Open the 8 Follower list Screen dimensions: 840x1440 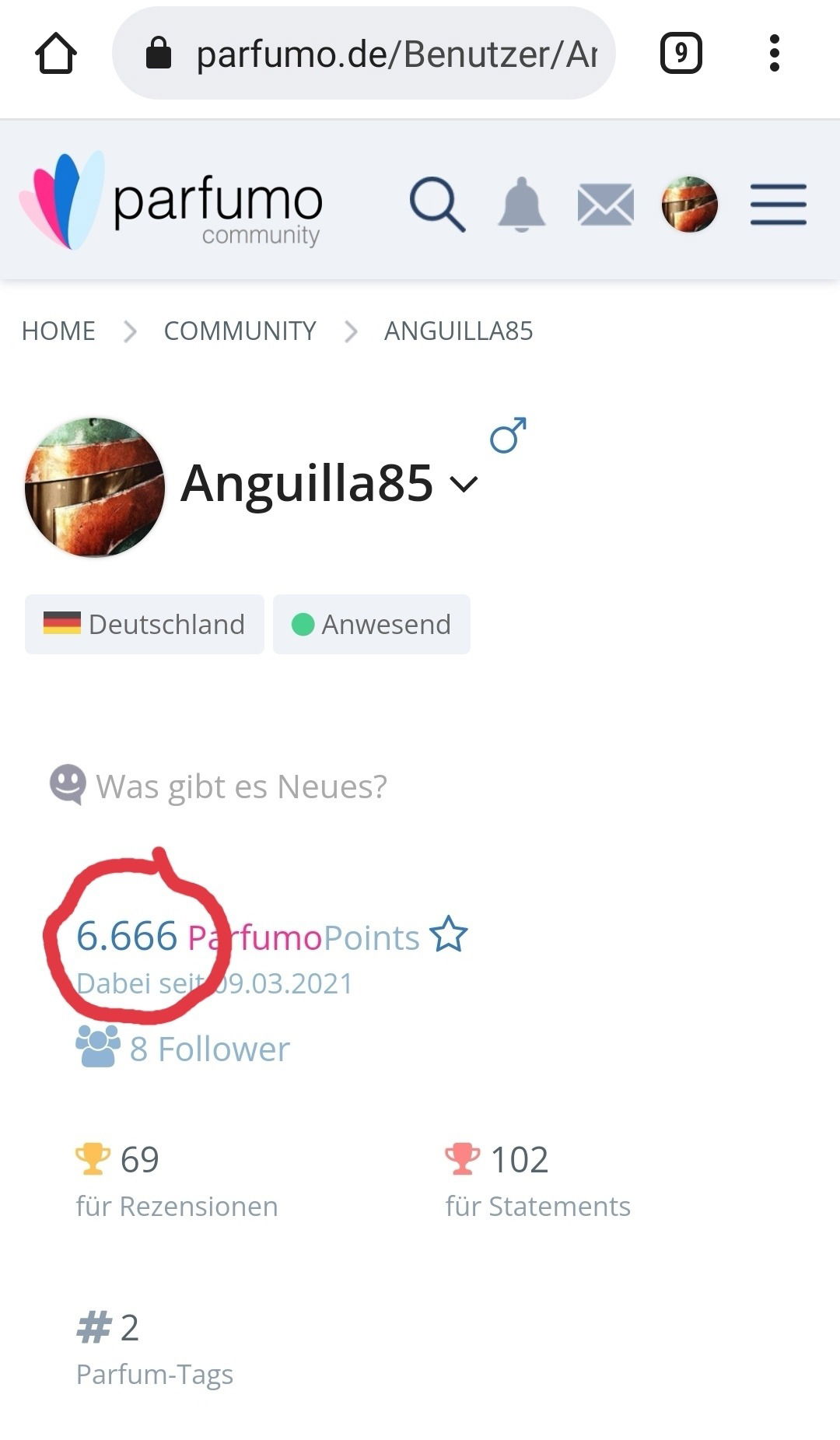[x=184, y=1048]
